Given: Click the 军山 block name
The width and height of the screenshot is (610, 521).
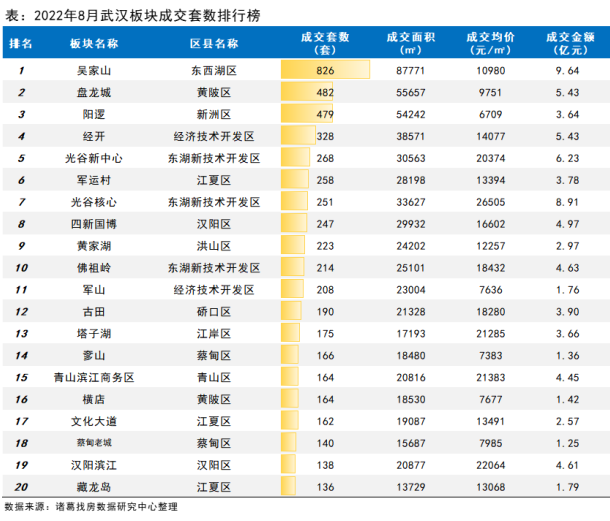Looking at the screenshot, I should (94, 289).
